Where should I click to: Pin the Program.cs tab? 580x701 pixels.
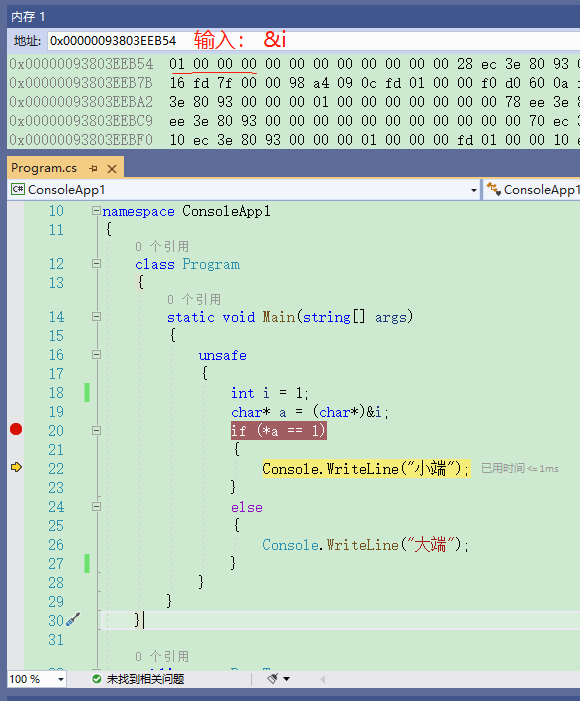(x=93, y=169)
